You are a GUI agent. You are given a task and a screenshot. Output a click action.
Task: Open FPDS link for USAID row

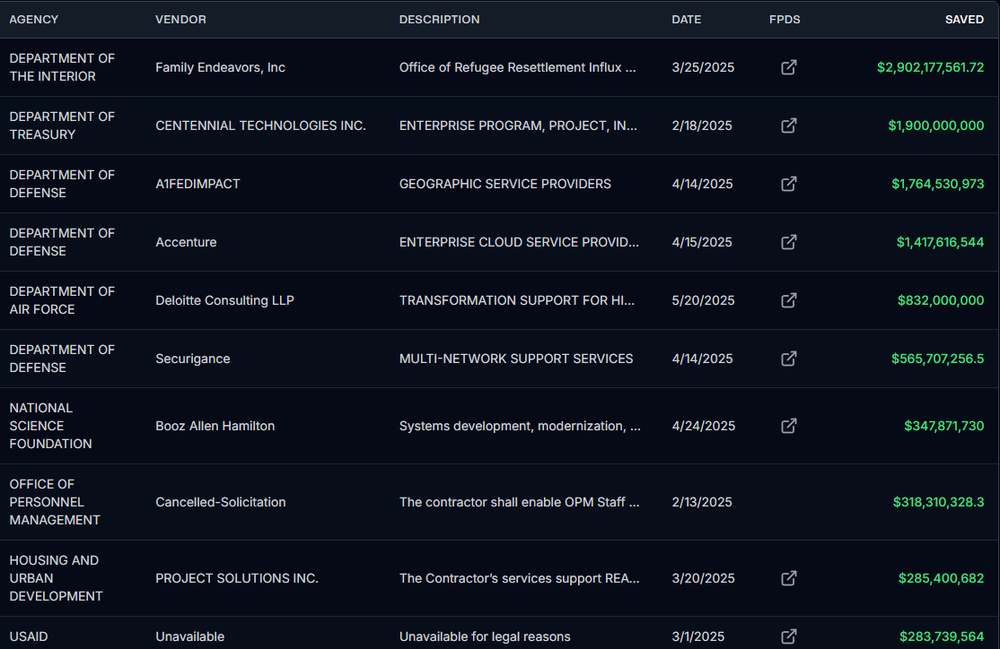[x=788, y=636]
